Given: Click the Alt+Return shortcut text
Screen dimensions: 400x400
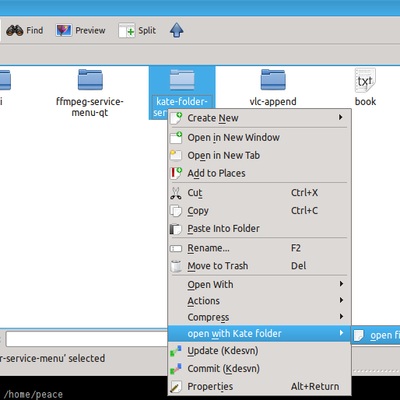Looking at the screenshot, I should (x=315, y=387).
